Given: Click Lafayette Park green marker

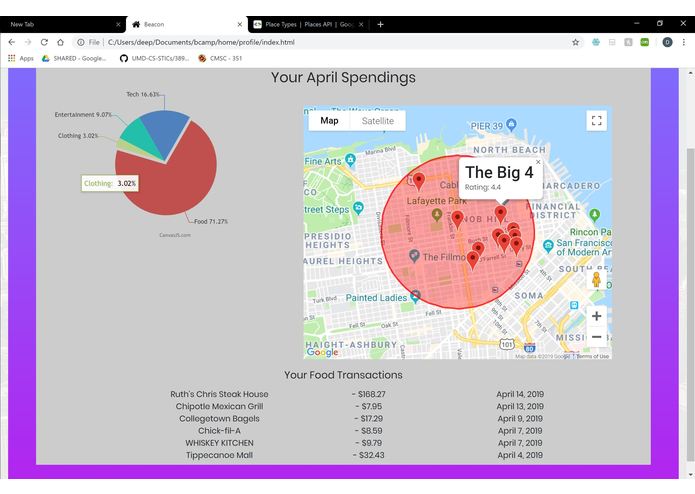Looking at the screenshot, I should tap(437, 215).
